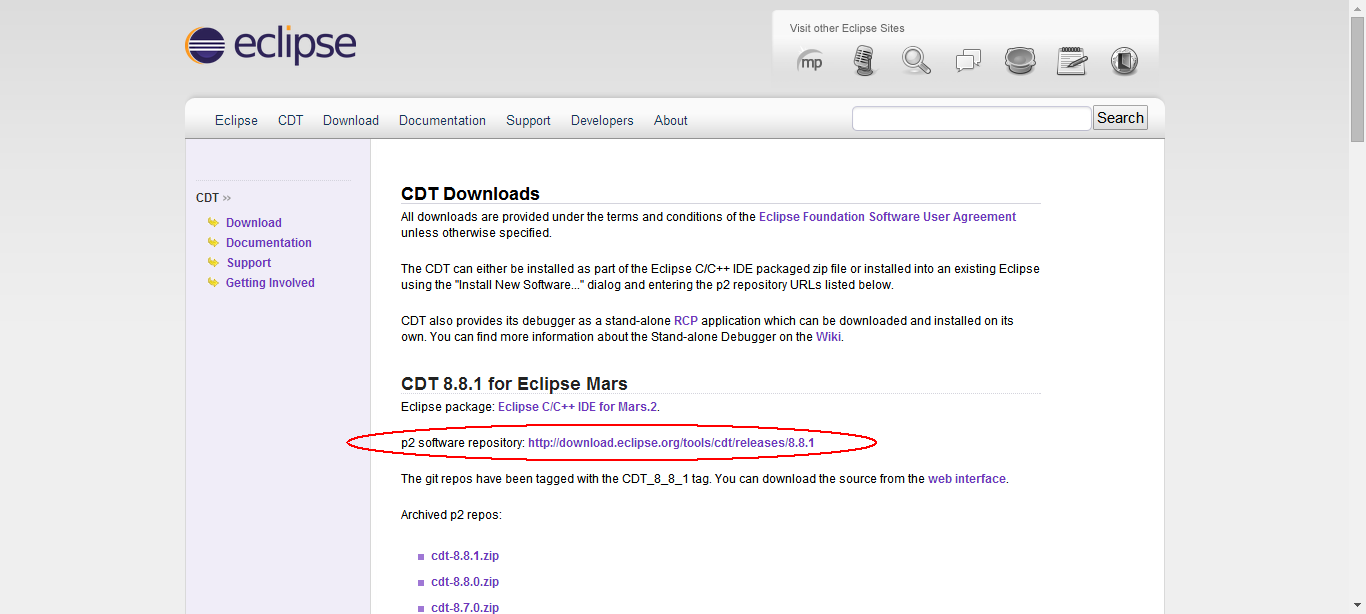This screenshot has width=1366, height=614.
Task: Open Documentation in the left sidebar
Action: pyautogui.click(x=269, y=243)
